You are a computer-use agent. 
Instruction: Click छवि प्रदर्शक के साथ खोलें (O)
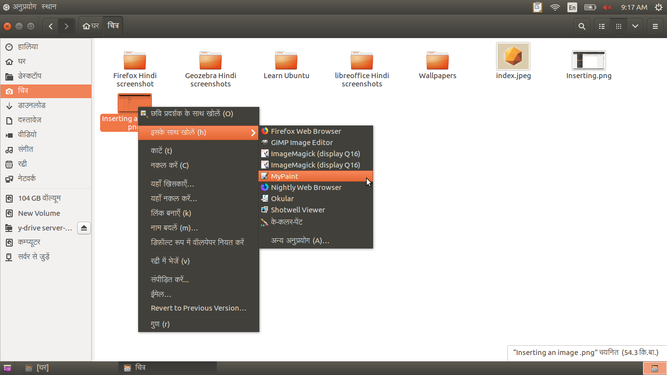point(199,114)
